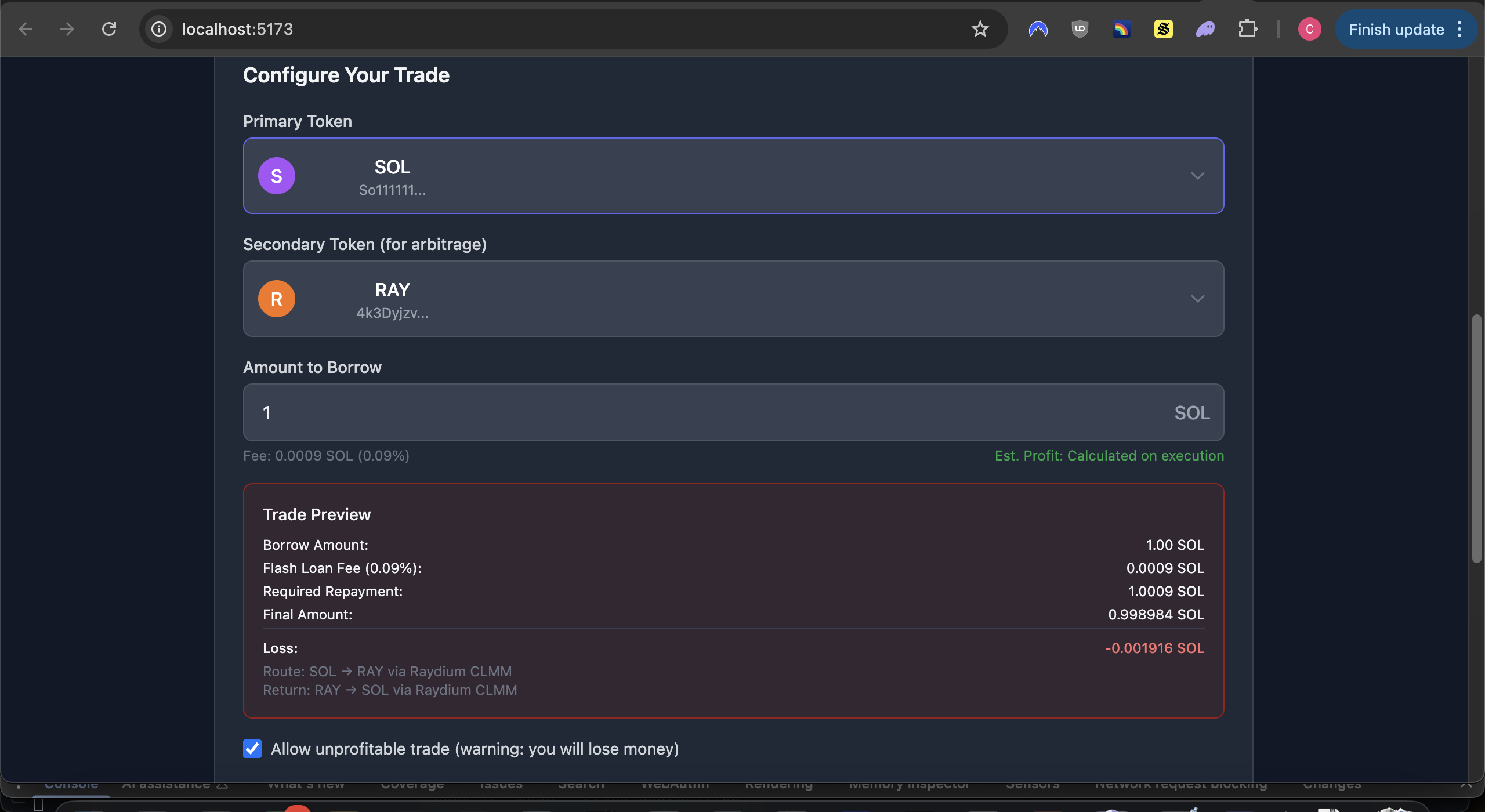This screenshot has height=812, width=1485.
Task: Select Borrow Amount 1.00 SOL value
Action: [x=1175, y=545]
